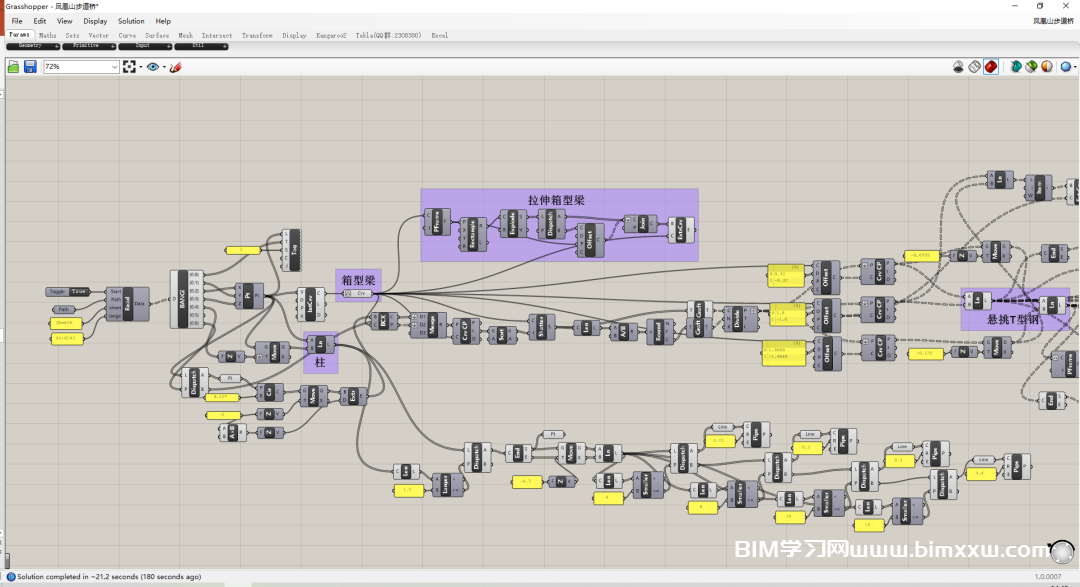Screen dimensions: 1080x587
Task: Click the Save document floppy disk icon
Action: pos(30,67)
